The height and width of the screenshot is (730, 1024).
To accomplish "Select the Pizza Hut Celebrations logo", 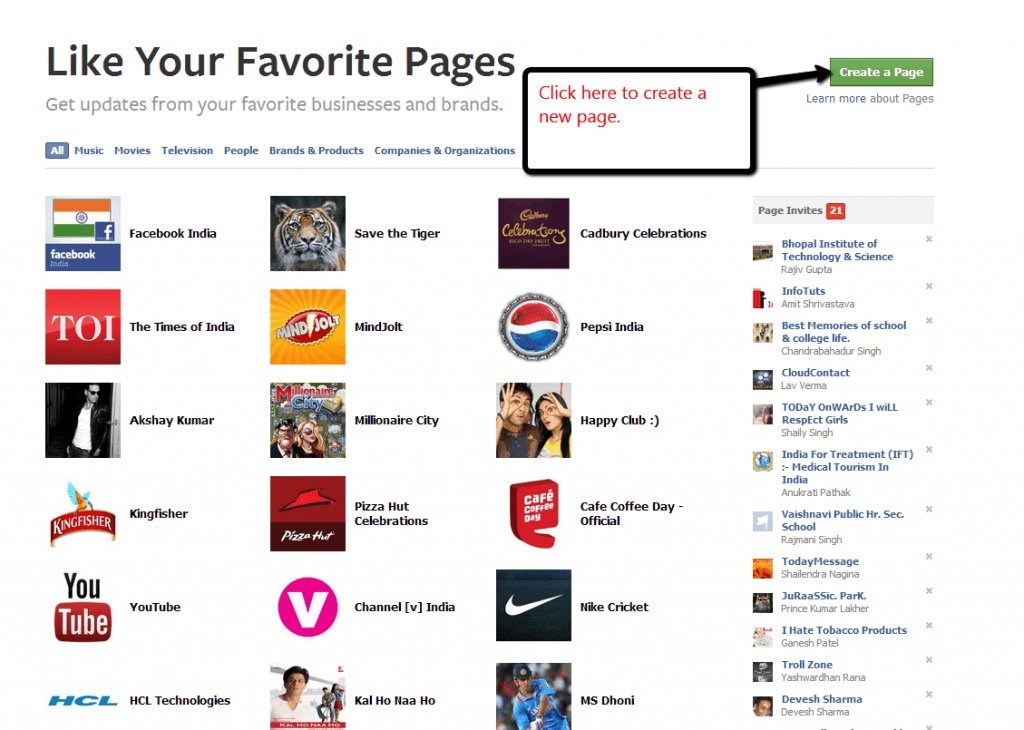I will (x=307, y=513).
